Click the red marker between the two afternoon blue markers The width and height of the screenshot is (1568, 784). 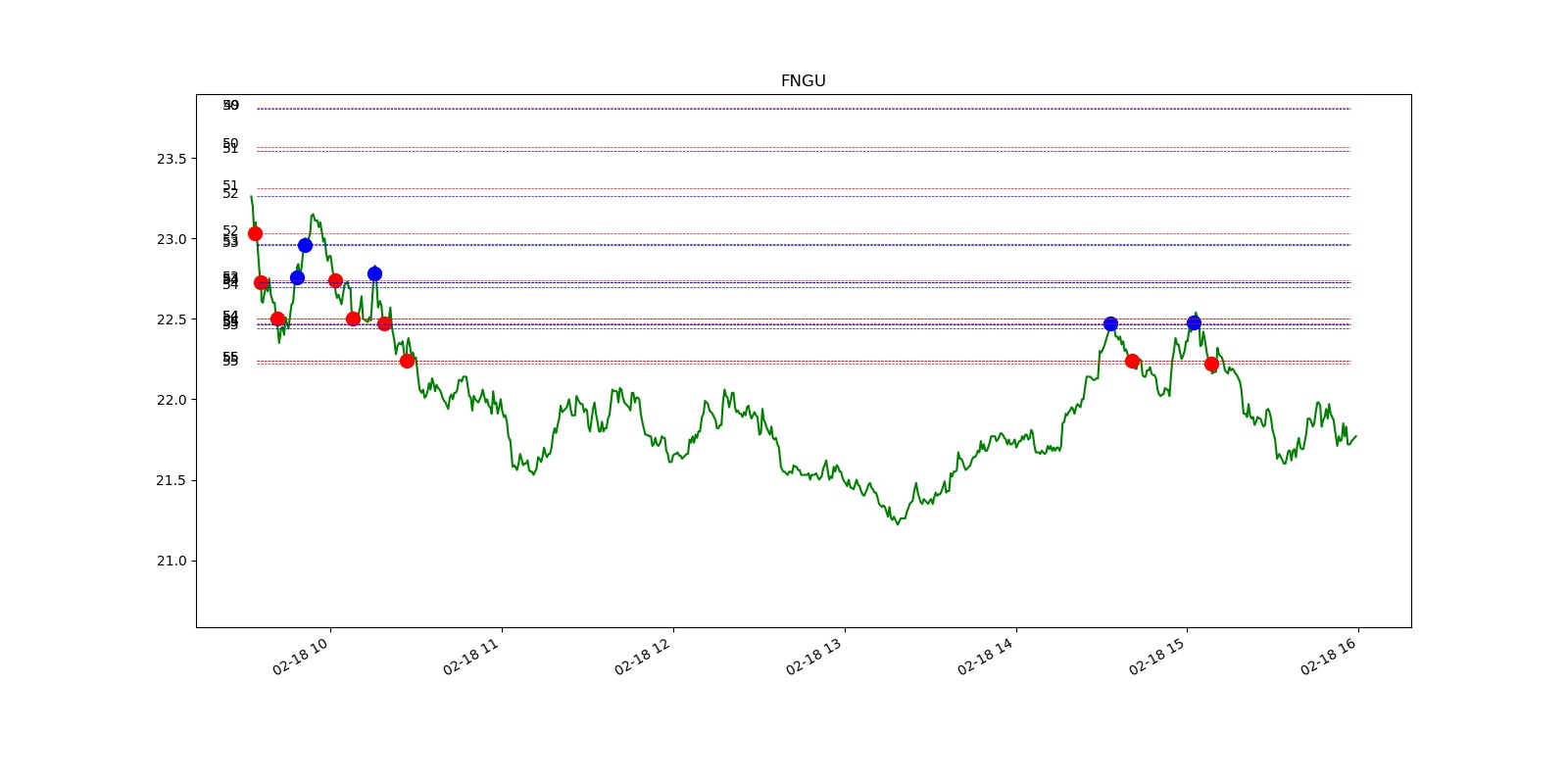(1132, 361)
